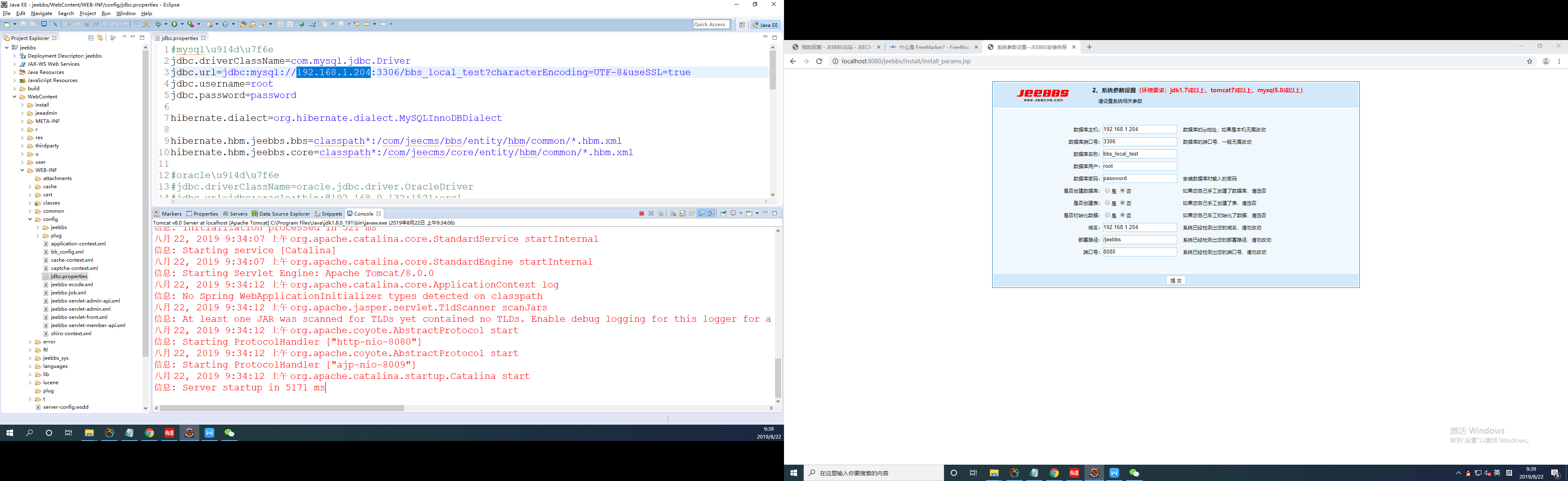Image resolution: width=1568 pixels, height=481 pixels.
Task: Reload the browser page
Action: [x=819, y=62]
